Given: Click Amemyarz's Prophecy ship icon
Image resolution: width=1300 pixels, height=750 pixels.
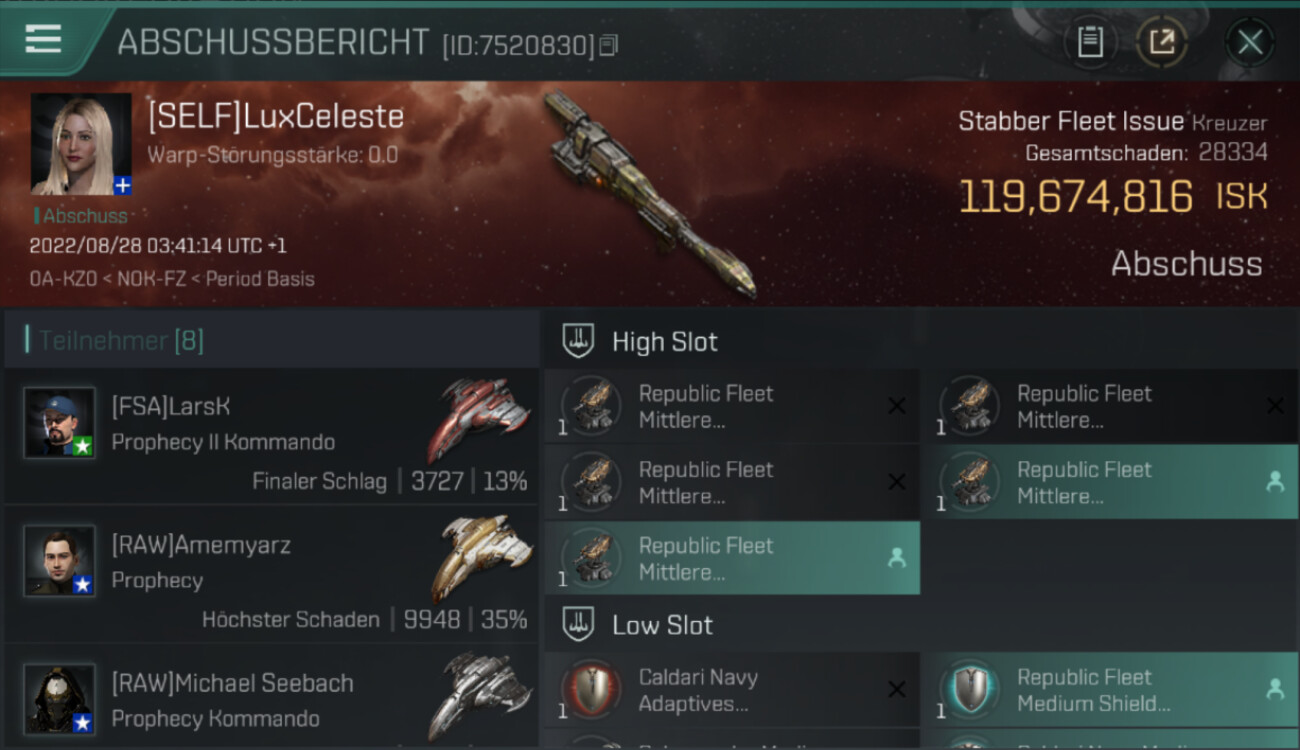Looking at the screenshot, I should (x=481, y=556).
